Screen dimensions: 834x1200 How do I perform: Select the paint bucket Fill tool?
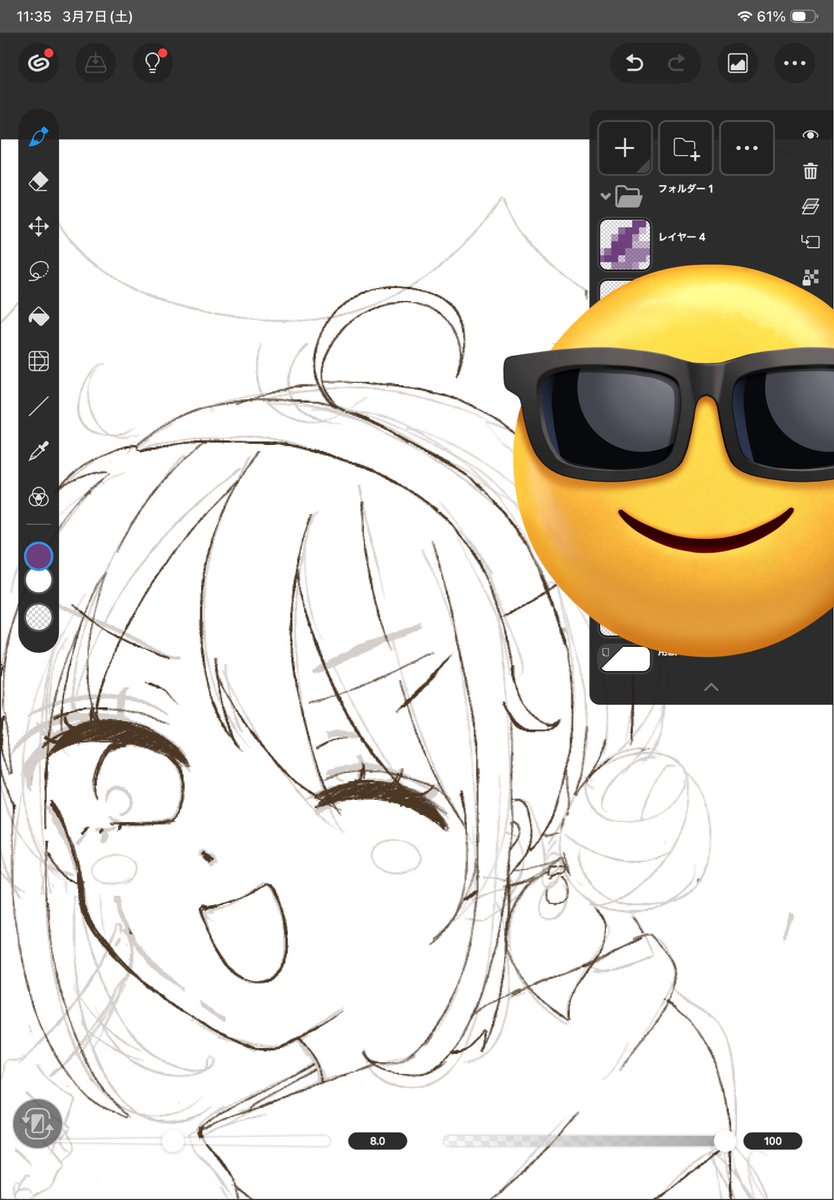coord(39,316)
